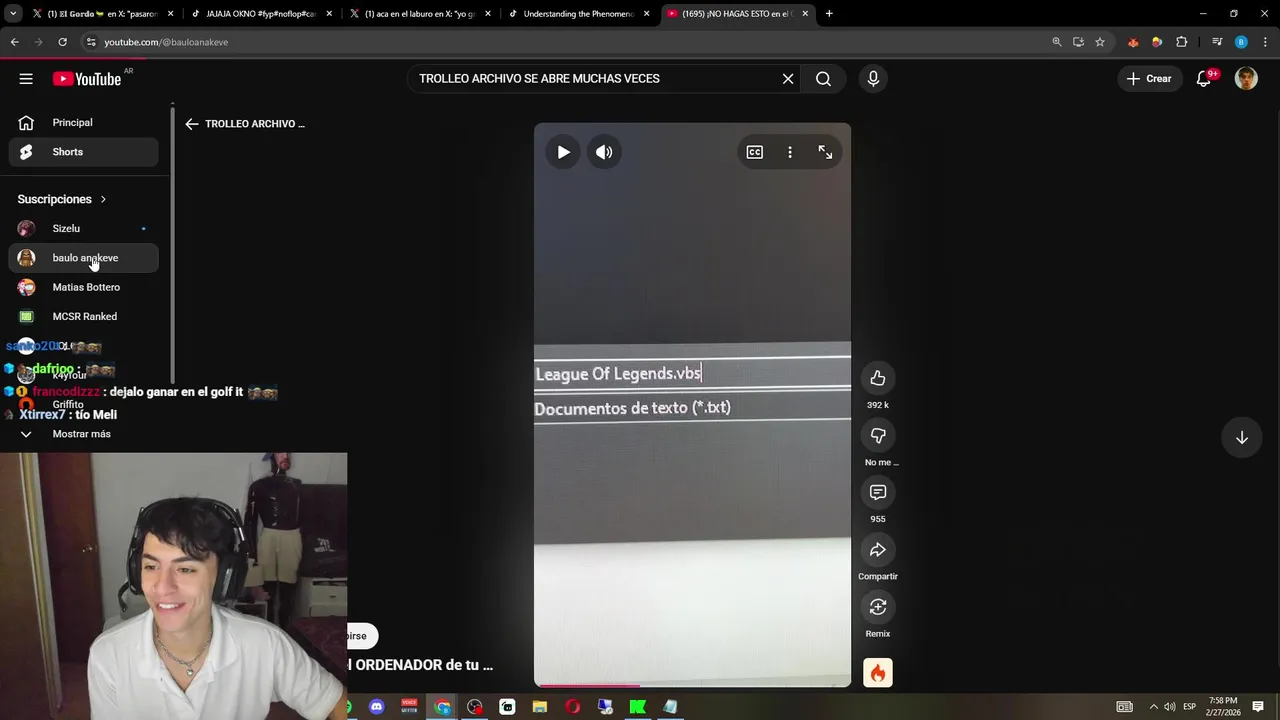Expand the Suscripciones section

(x=62, y=199)
